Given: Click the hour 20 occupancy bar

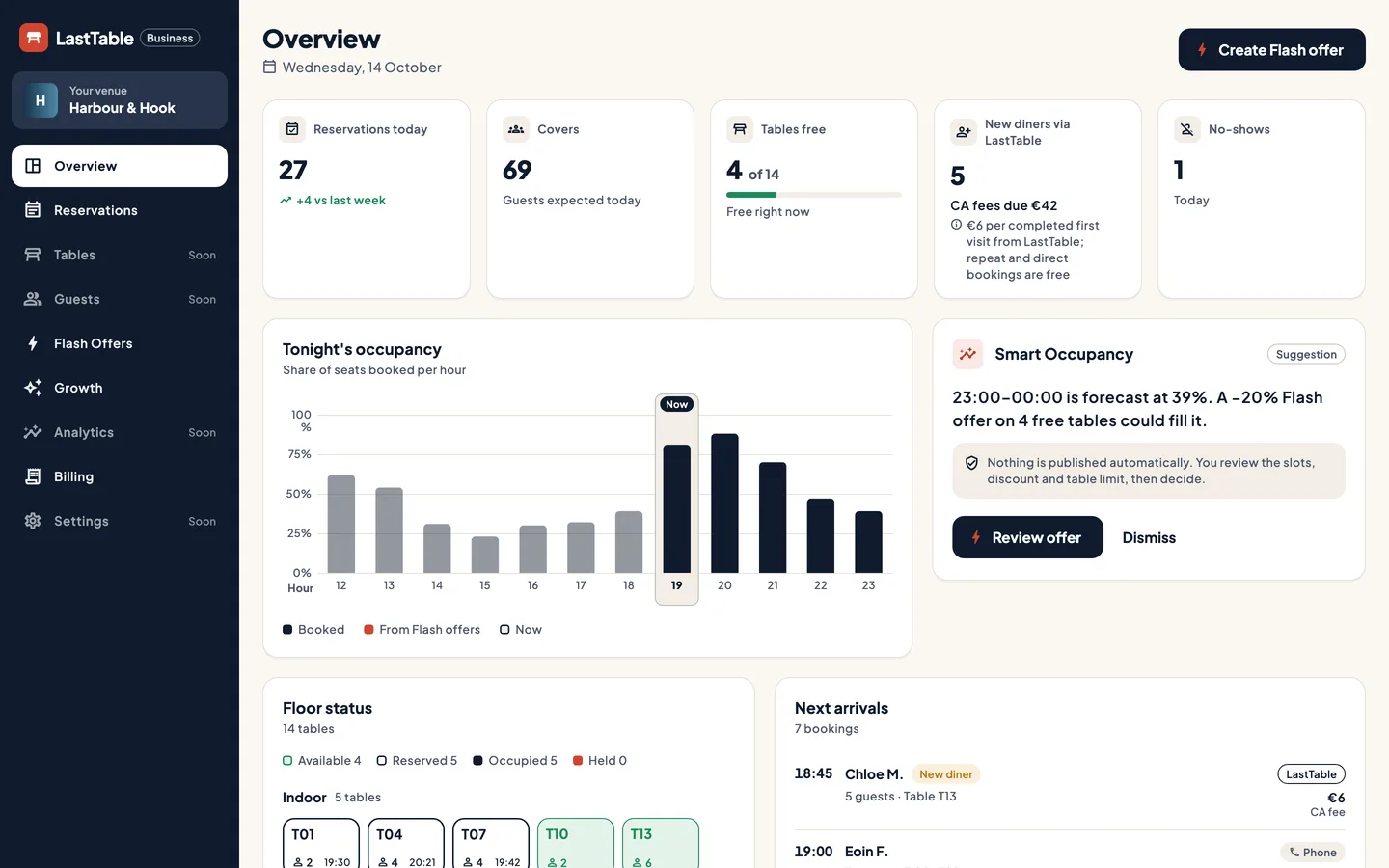Looking at the screenshot, I should (724, 503).
